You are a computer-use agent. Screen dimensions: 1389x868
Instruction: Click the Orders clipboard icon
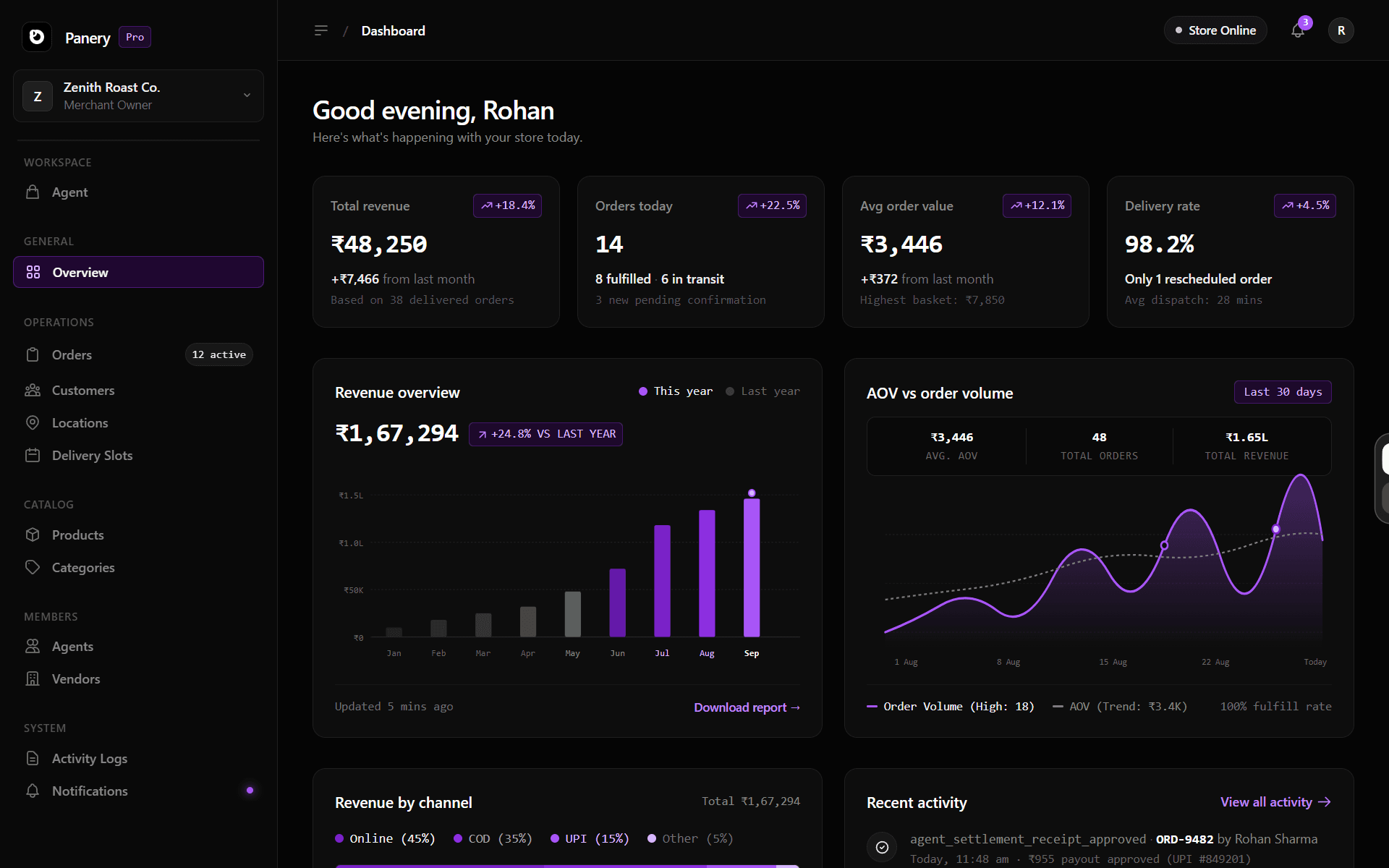coord(33,354)
